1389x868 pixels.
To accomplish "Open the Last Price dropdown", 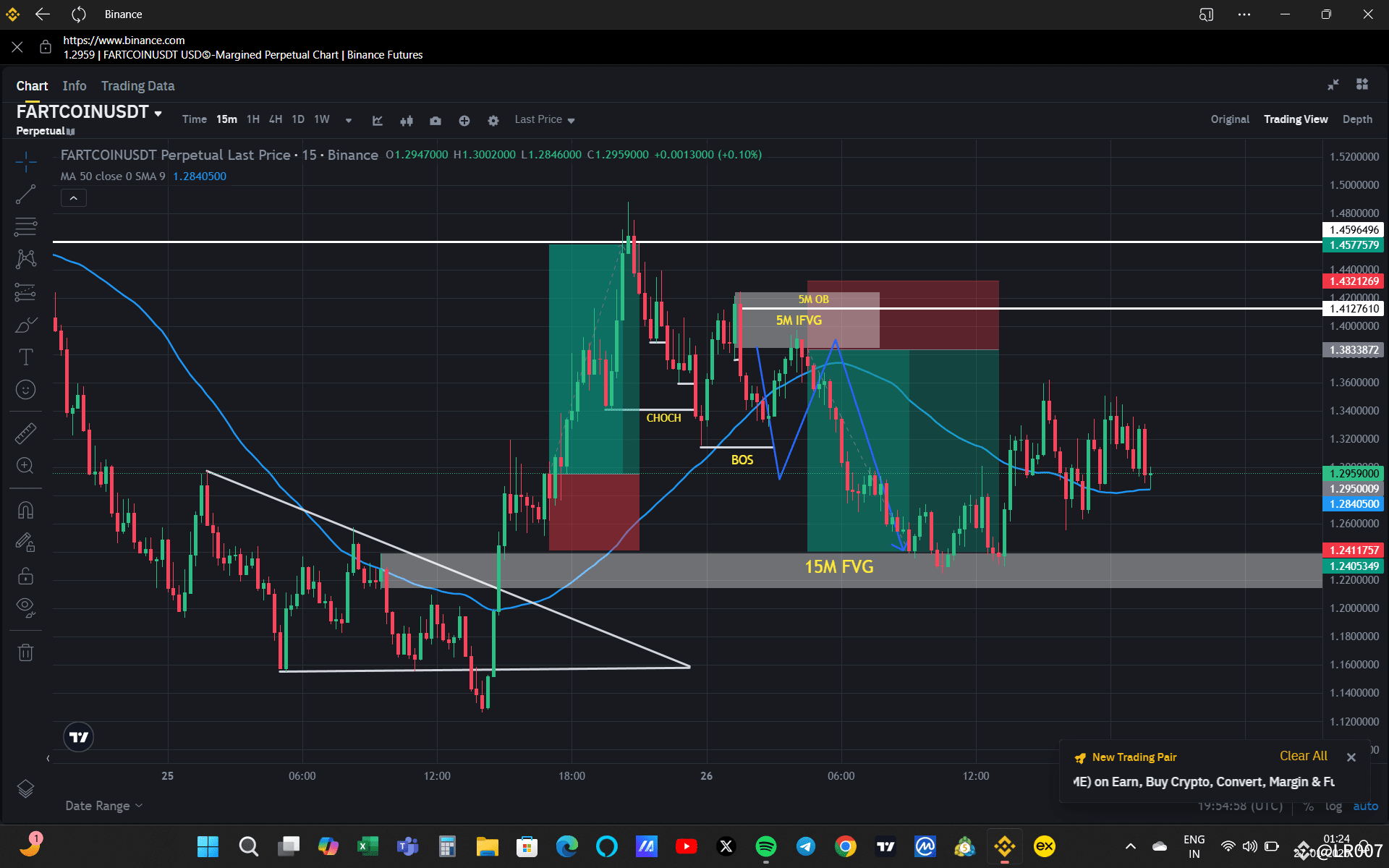I will (545, 119).
